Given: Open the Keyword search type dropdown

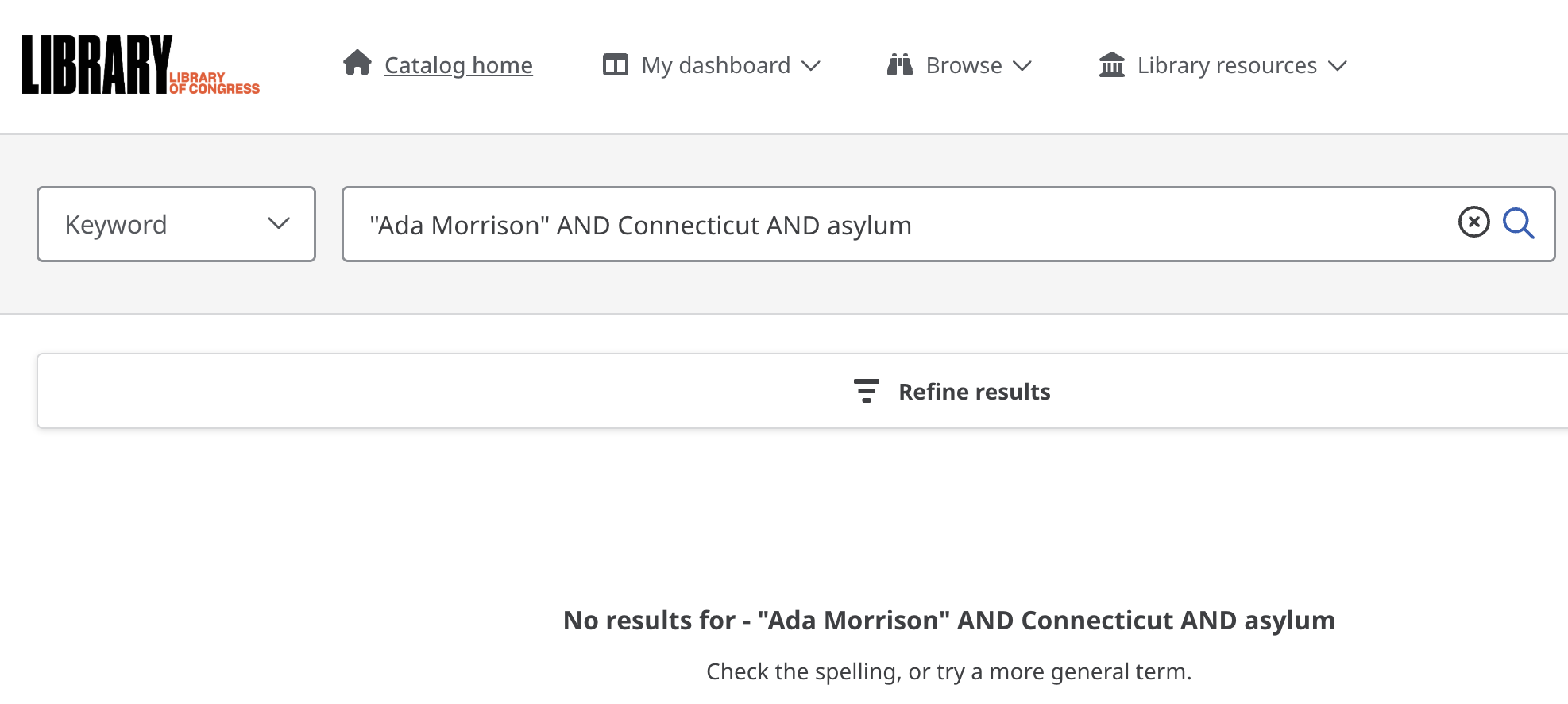Looking at the screenshot, I should tap(278, 224).
